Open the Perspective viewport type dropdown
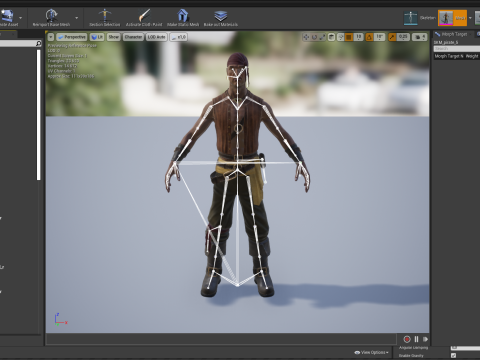The width and height of the screenshot is (480, 360). click(71, 37)
